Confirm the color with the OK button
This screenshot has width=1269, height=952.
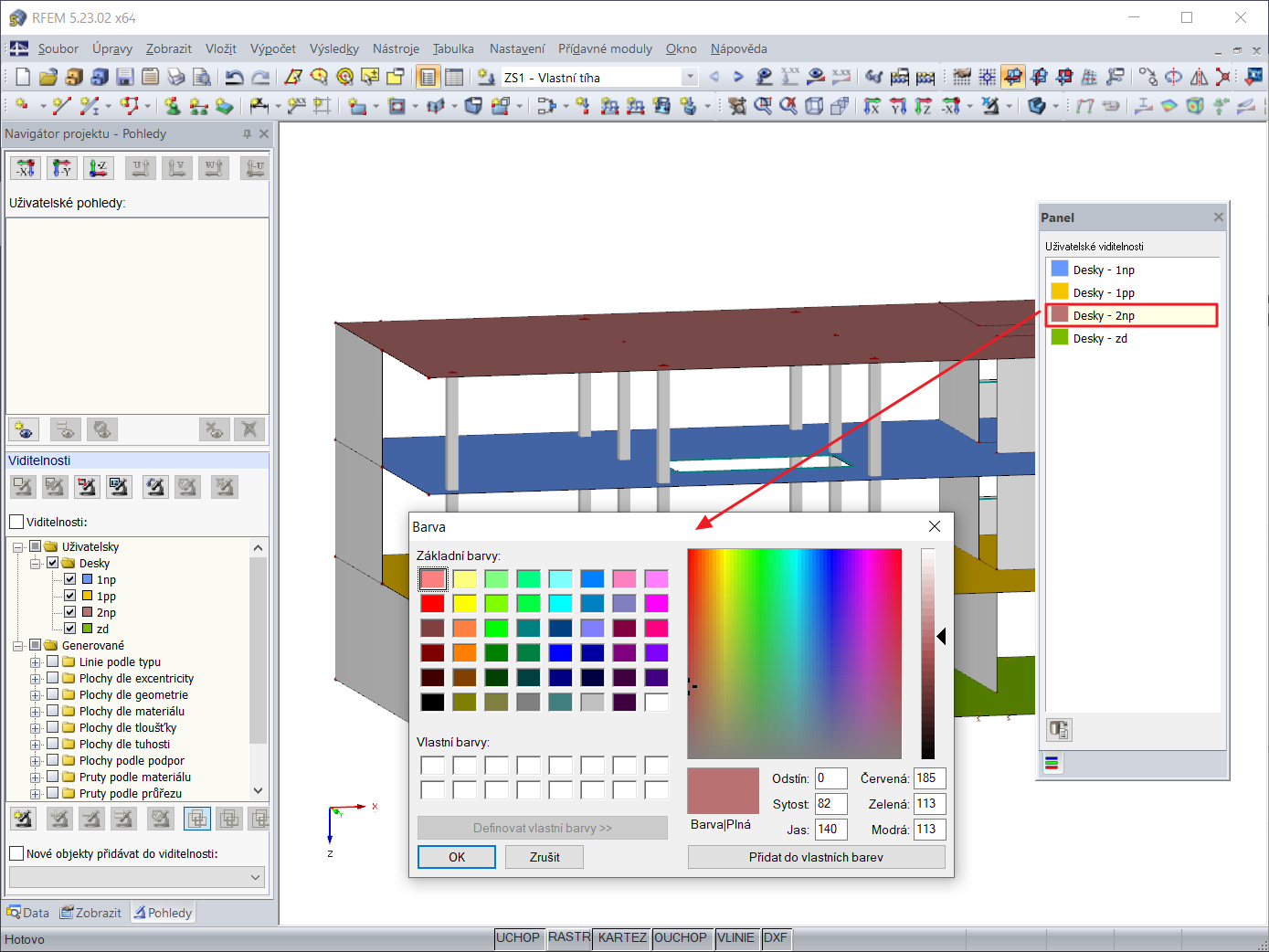[x=457, y=857]
